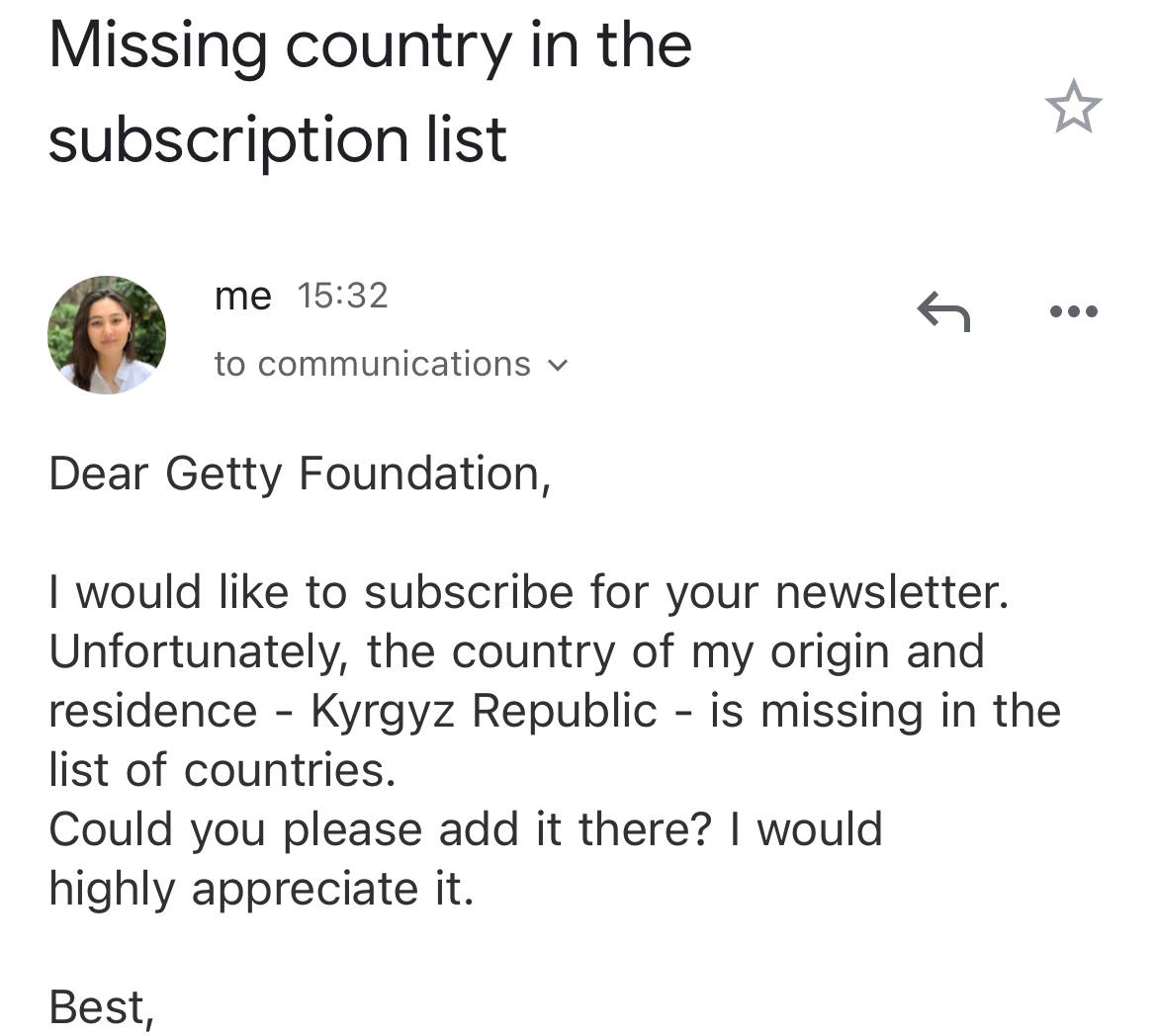Open the sender's profile photo
This screenshot has width=1157, height=1036.
(107, 335)
